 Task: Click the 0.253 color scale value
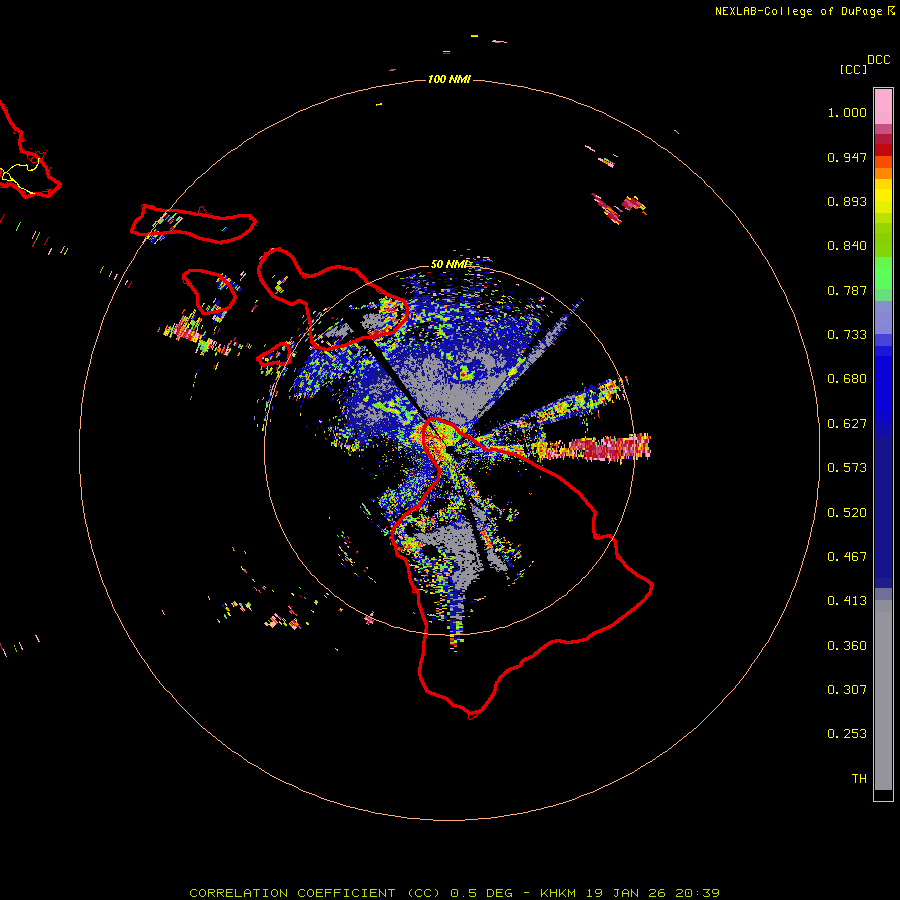[x=847, y=734]
